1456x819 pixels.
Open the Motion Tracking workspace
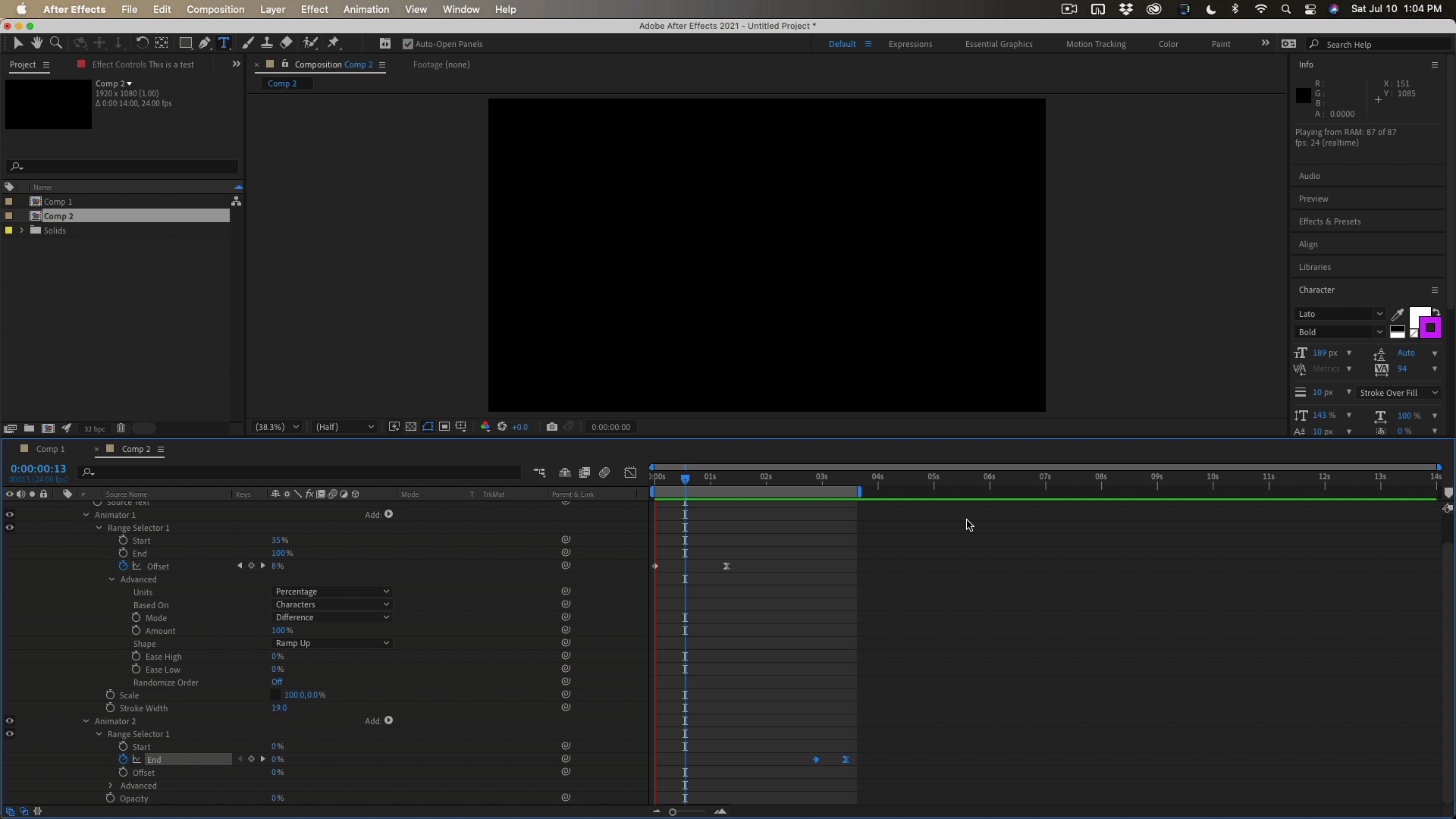click(x=1095, y=44)
